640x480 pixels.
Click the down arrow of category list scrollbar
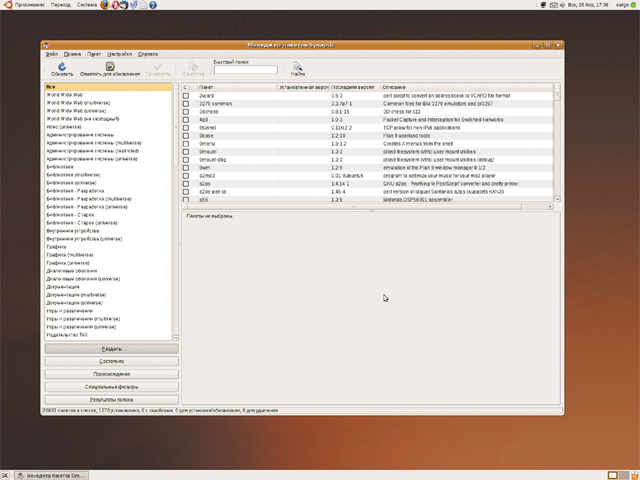coord(176,338)
